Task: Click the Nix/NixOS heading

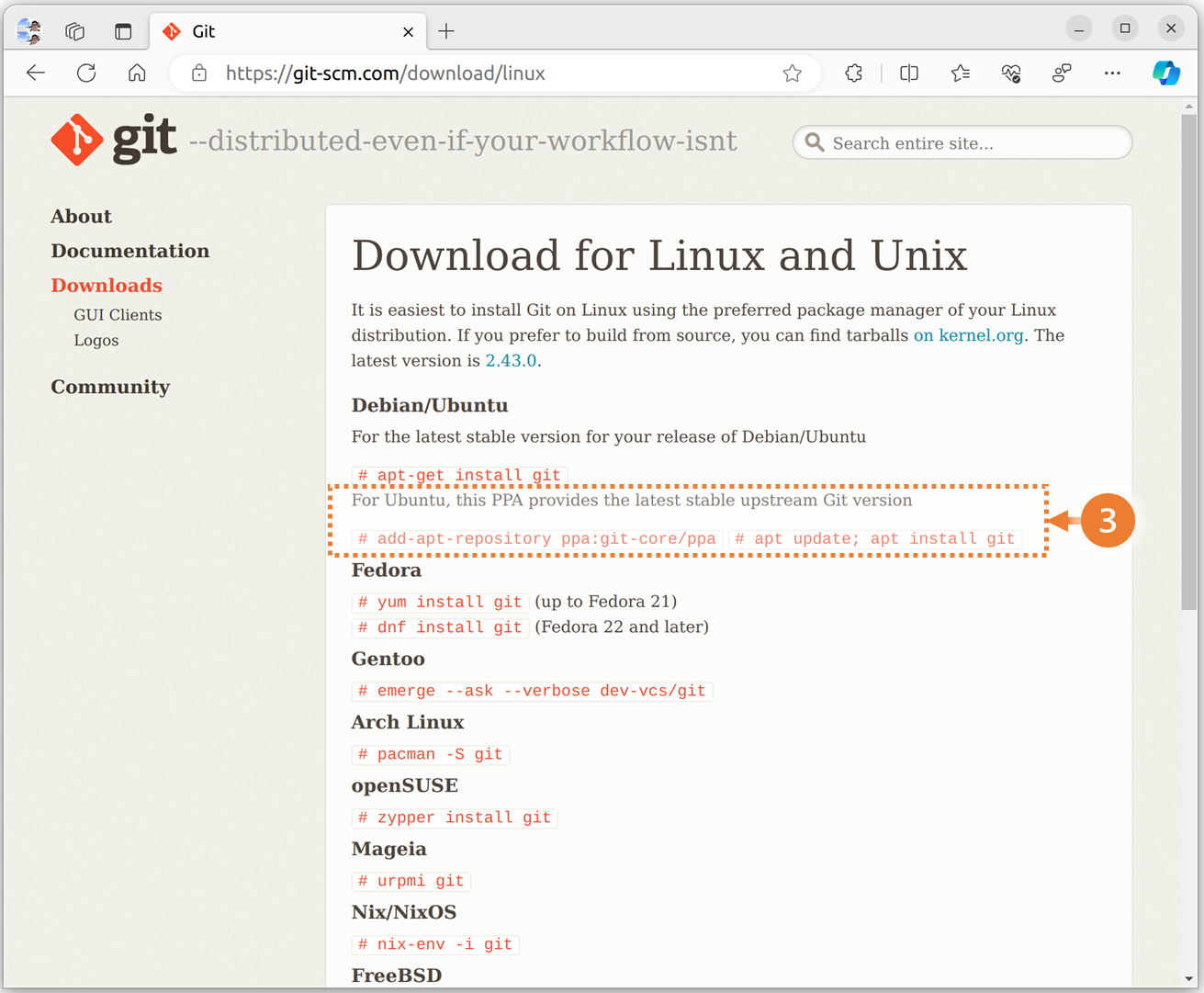Action: tap(404, 913)
